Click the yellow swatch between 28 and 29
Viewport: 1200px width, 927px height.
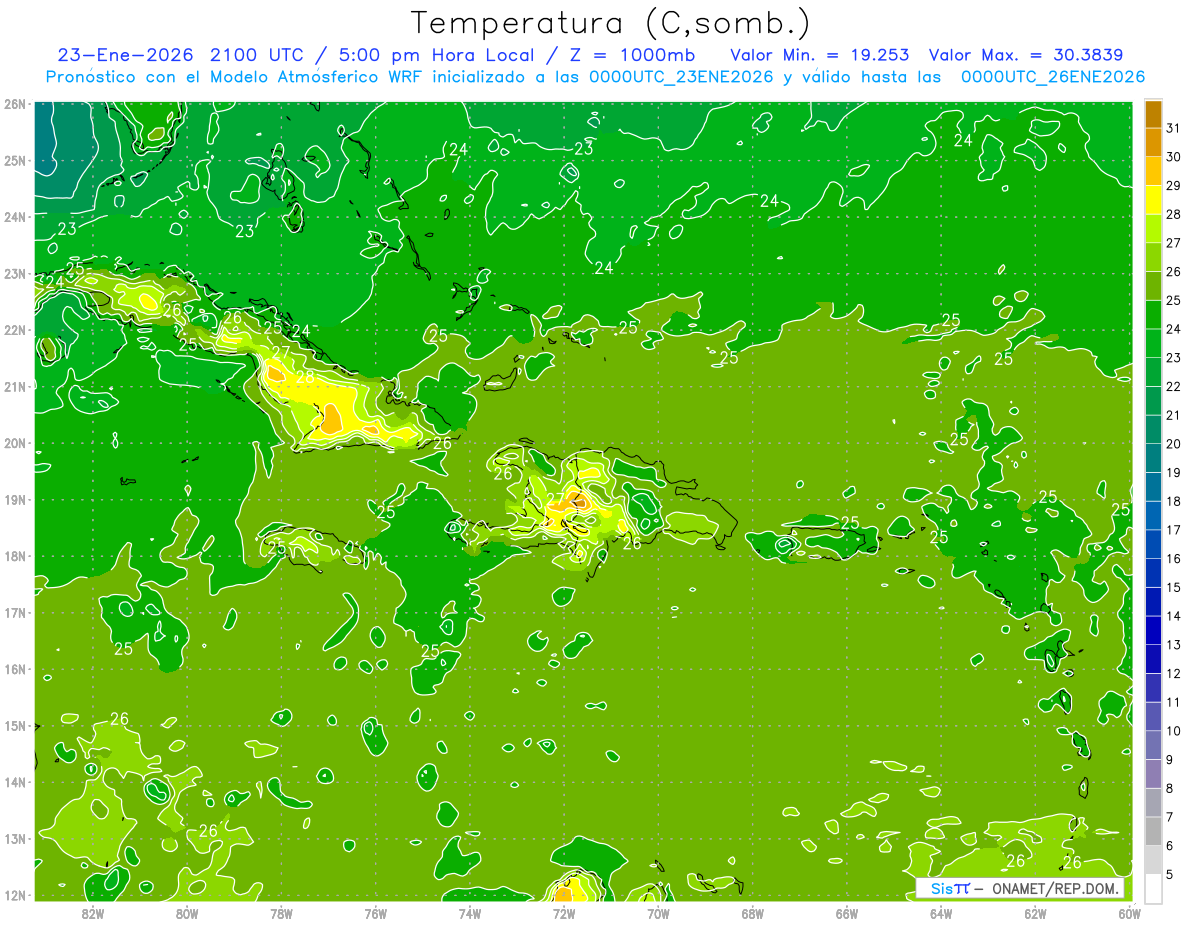(x=1153, y=200)
